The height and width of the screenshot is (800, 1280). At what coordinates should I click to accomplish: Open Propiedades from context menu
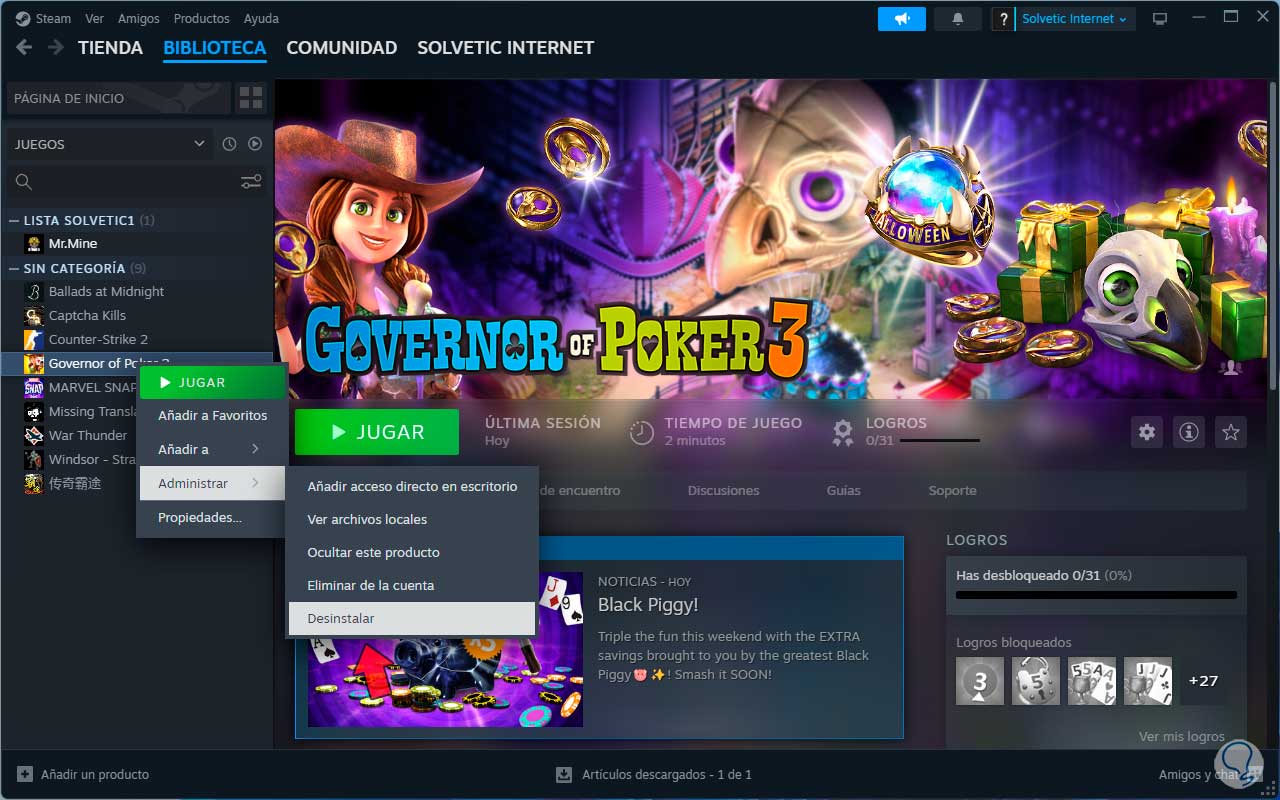click(212, 517)
